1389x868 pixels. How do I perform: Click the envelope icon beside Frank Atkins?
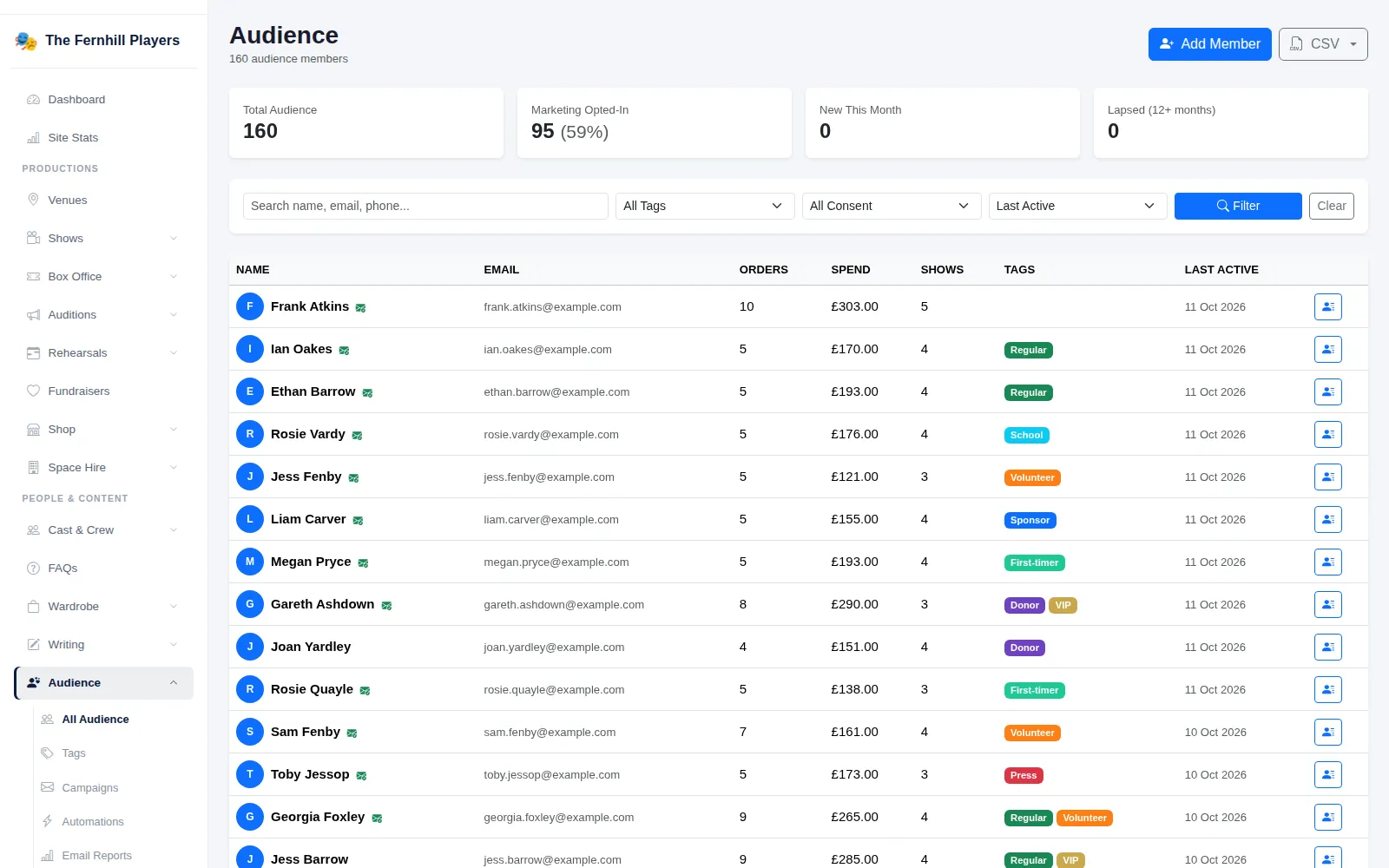[x=360, y=308]
